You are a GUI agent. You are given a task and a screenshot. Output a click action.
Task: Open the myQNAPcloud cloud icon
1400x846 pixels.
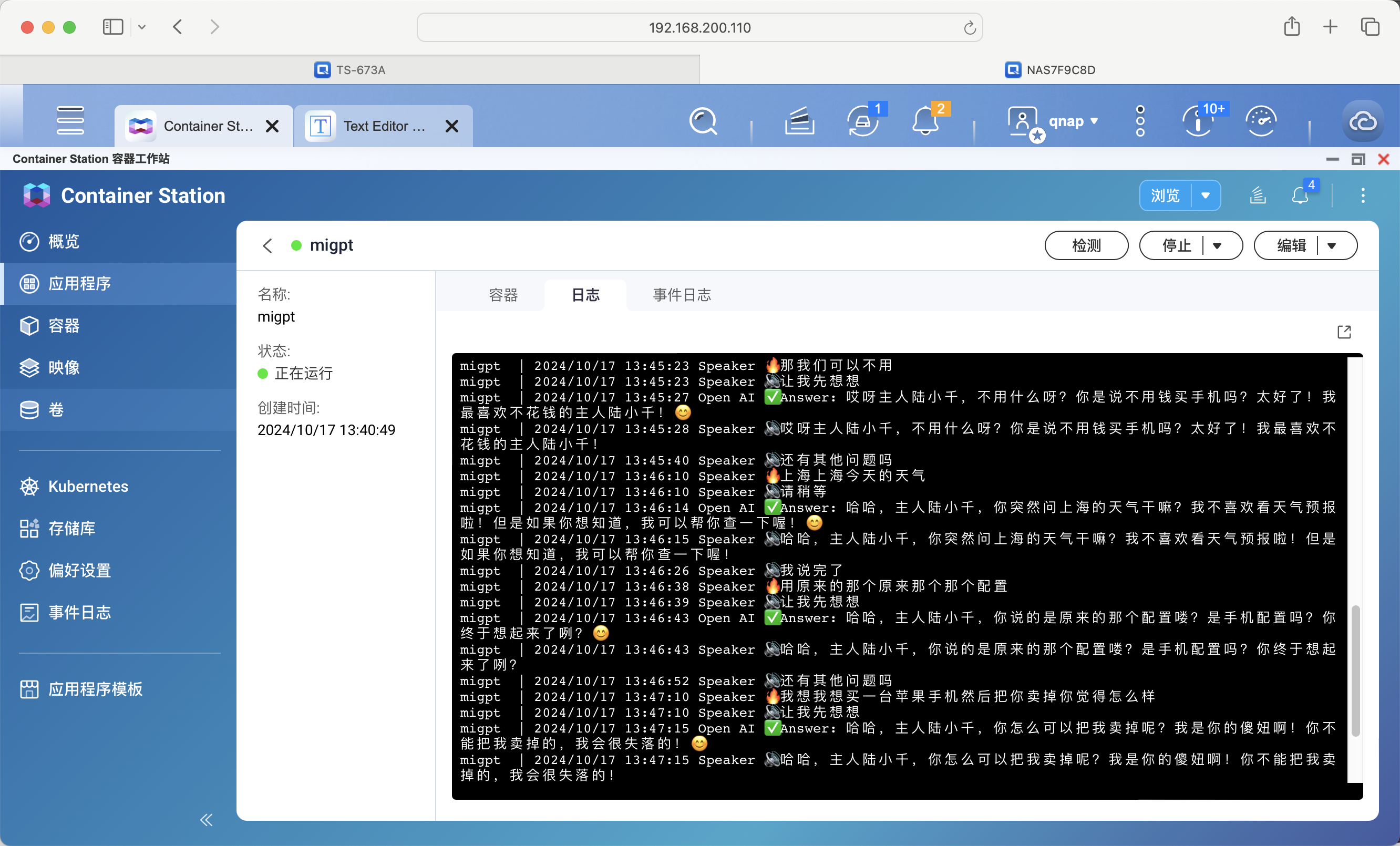(x=1363, y=121)
